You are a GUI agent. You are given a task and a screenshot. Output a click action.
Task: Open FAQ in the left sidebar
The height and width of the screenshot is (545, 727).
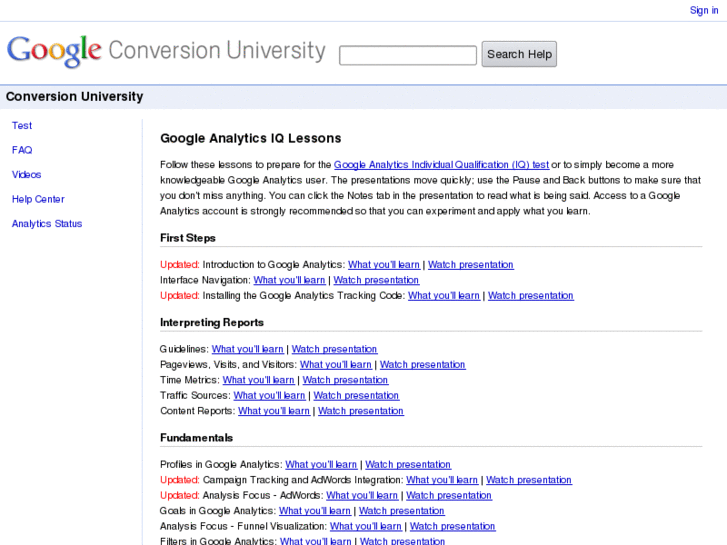pyautogui.click(x=22, y=150)
